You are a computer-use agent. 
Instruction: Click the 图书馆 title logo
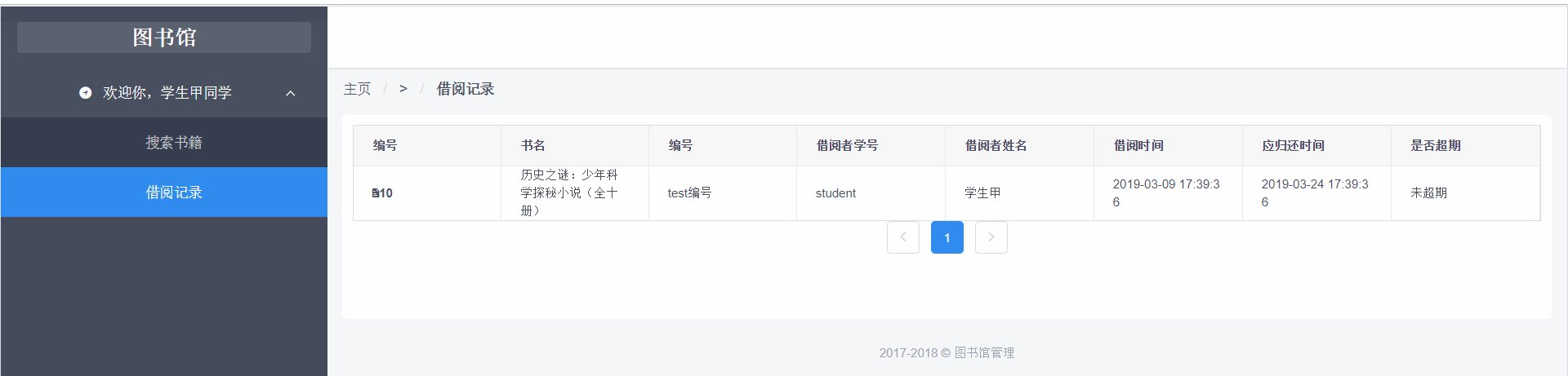pos(164,38)
